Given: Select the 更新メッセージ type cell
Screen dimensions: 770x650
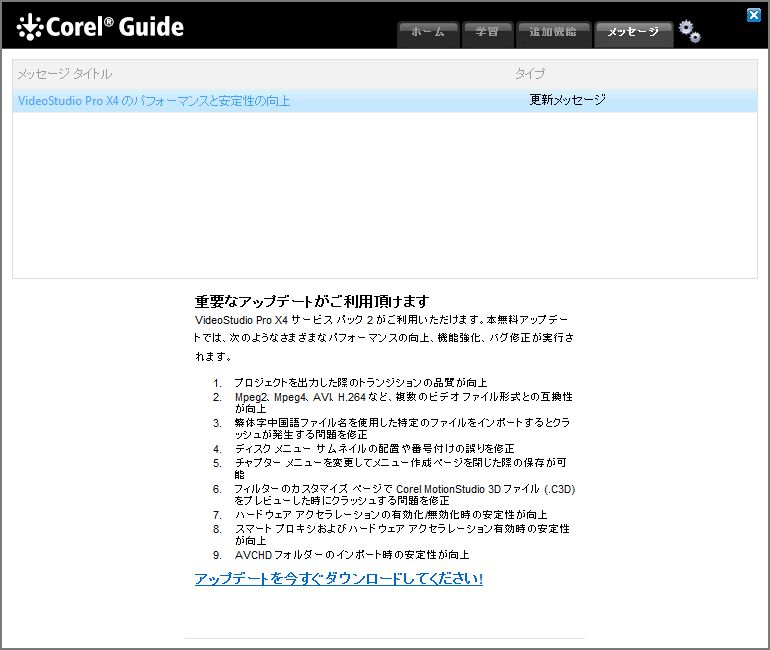Looking at the screenshot, I should (x=567, y=100).
